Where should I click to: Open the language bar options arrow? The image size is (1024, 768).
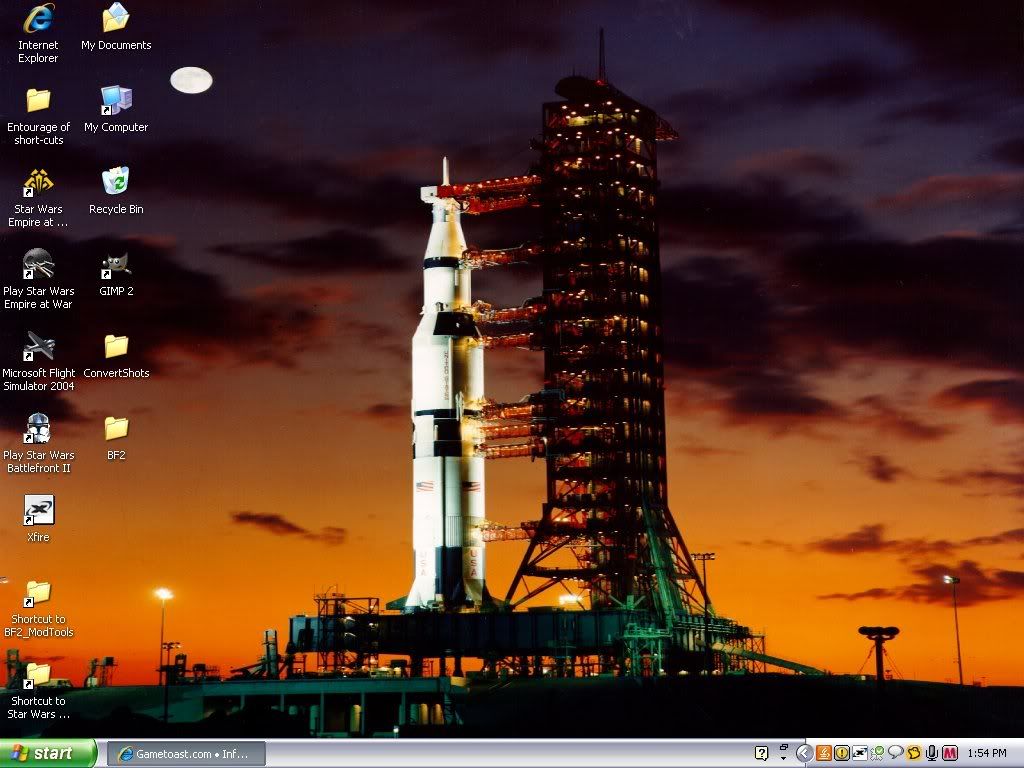[784, 758]
